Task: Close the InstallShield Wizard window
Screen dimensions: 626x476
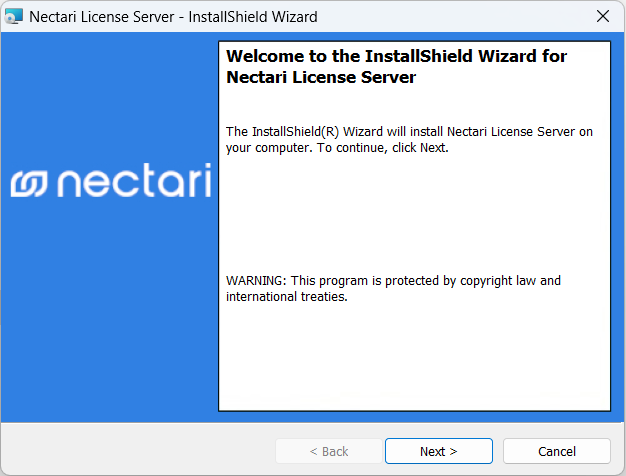Action: pos(602,16)
